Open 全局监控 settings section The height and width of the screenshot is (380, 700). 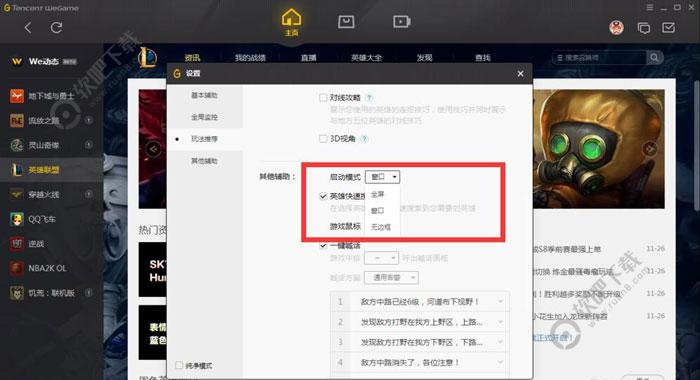click(x=204, y=117)
